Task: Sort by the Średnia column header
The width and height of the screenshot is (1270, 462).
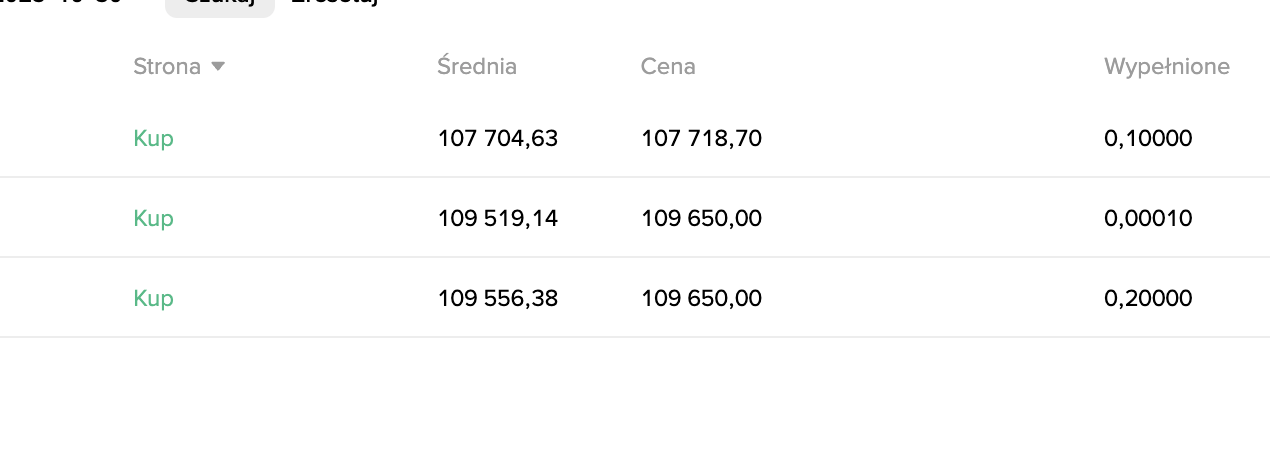Action: 477,67
